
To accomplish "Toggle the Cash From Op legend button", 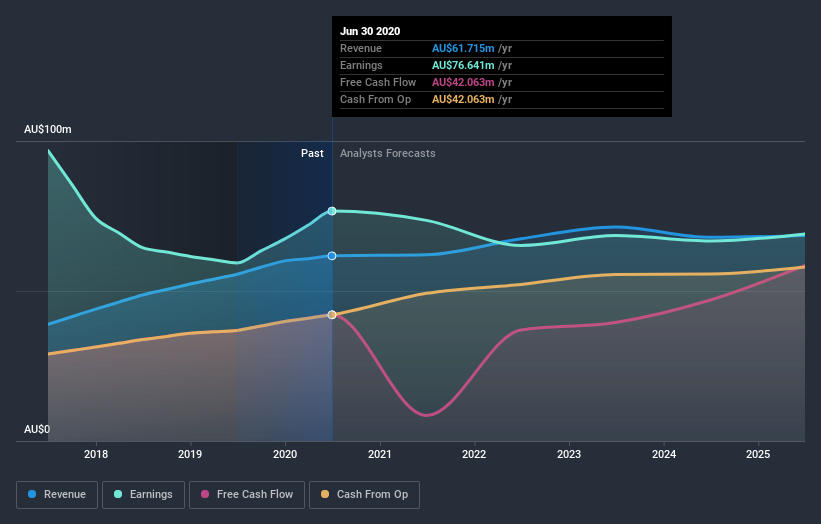I will [x=364, y=495].
